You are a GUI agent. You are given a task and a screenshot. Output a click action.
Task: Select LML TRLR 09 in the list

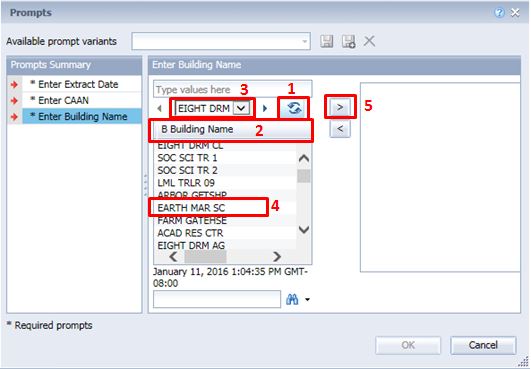(225, 183)
